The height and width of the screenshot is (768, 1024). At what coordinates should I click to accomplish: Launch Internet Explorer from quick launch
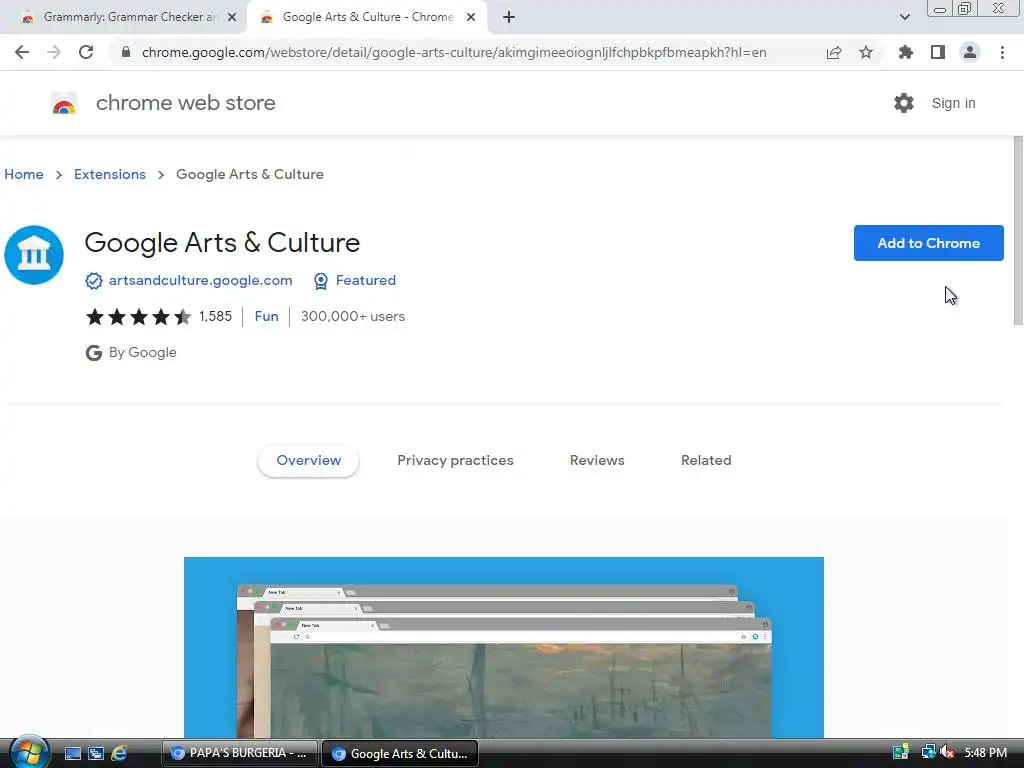tap(119, 754)
